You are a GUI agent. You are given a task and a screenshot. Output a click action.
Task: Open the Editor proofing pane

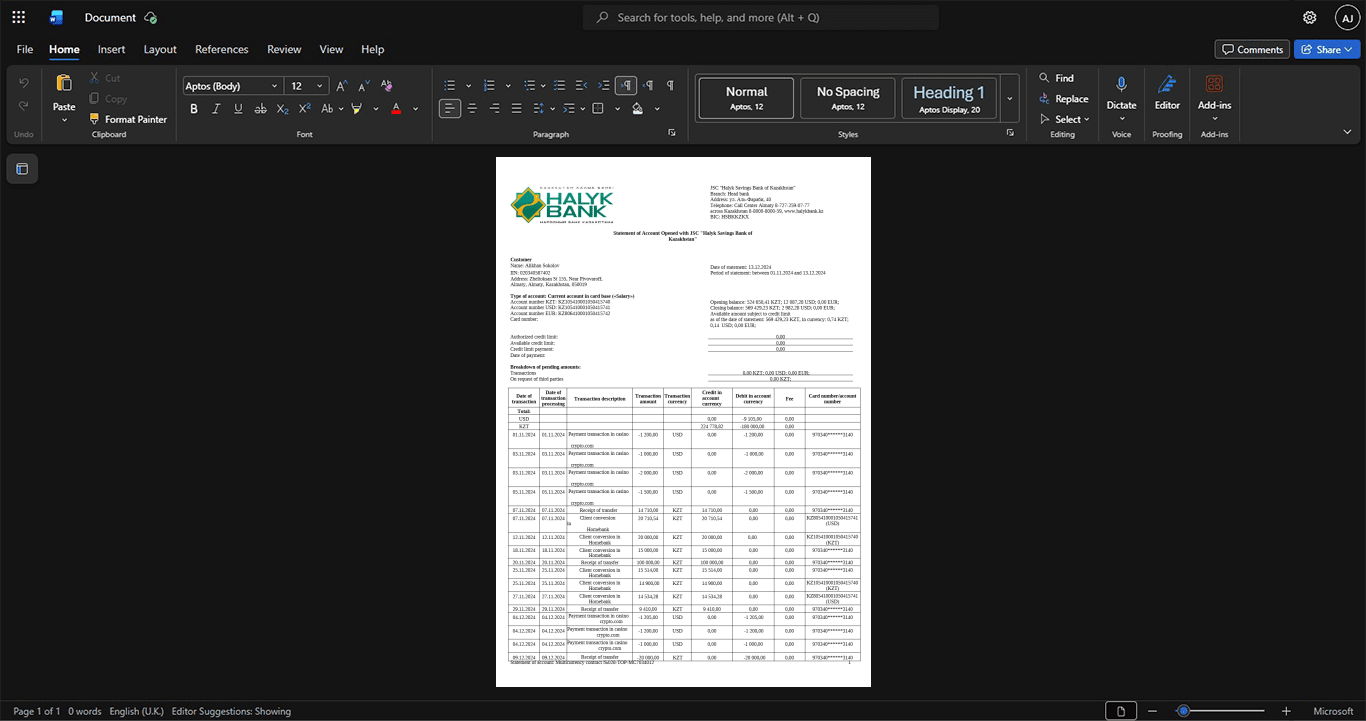coord(1167,92)
